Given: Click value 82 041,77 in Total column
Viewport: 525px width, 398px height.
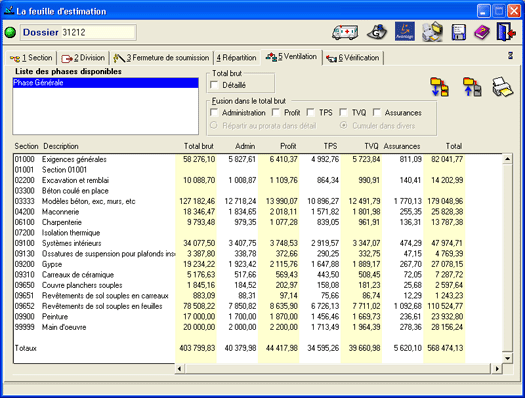Looking at the screenshot, I should tap(447, 159).
